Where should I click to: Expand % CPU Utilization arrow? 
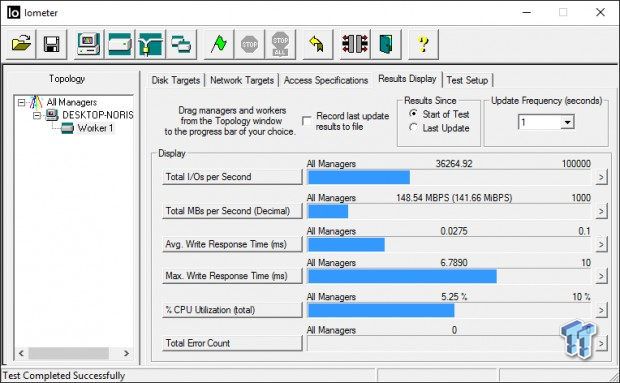click(x=601, y=311)
